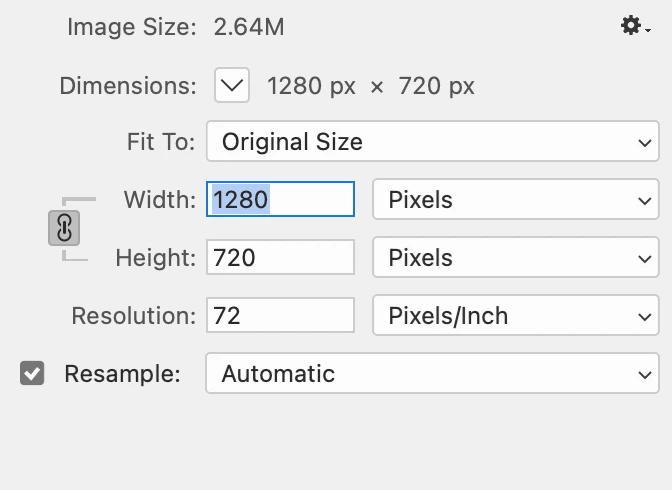Click the Width units chevron arrow

pyautogui.click(x=645, y=200)
